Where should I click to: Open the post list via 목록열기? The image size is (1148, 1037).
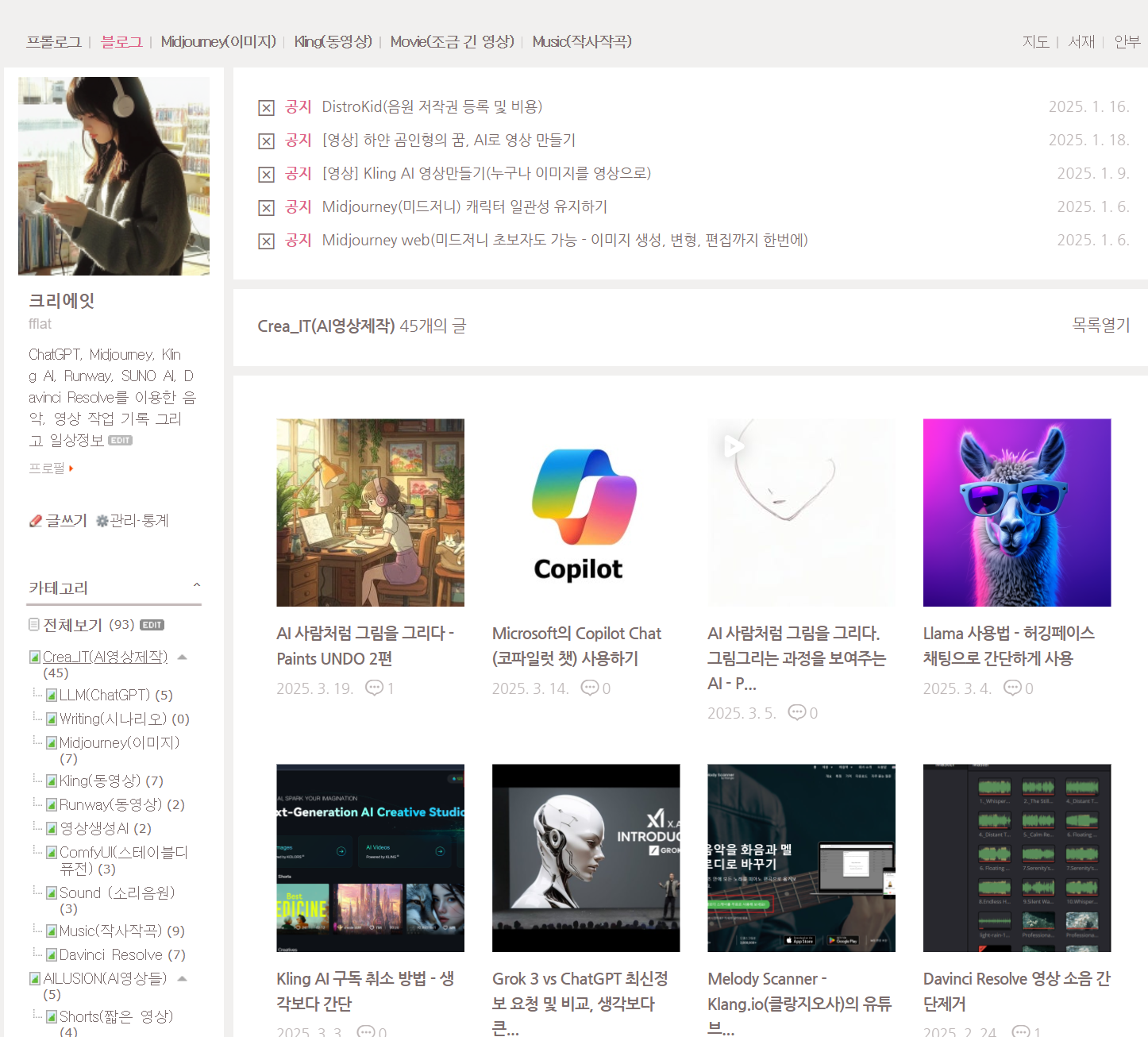[1100, 325]
